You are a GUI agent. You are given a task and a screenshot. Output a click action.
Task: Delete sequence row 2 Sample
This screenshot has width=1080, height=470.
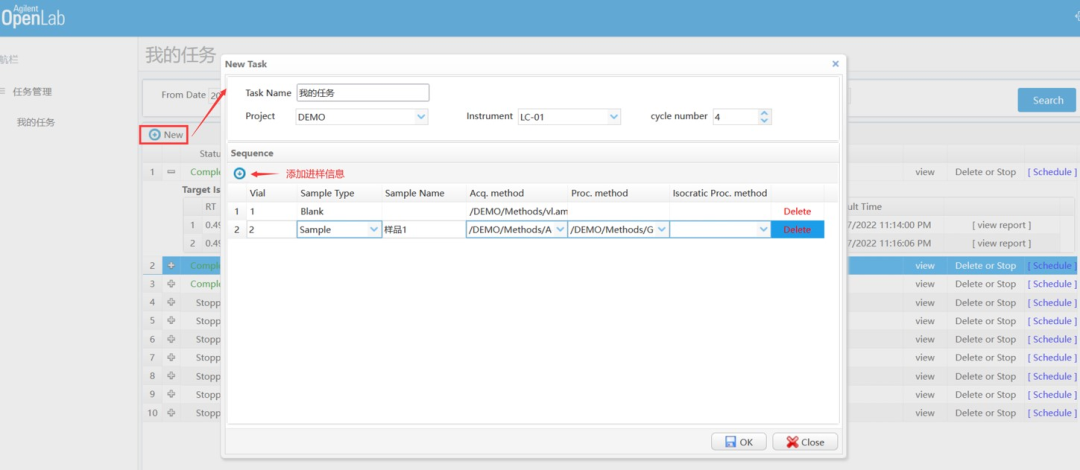click(x=797, y=229)
